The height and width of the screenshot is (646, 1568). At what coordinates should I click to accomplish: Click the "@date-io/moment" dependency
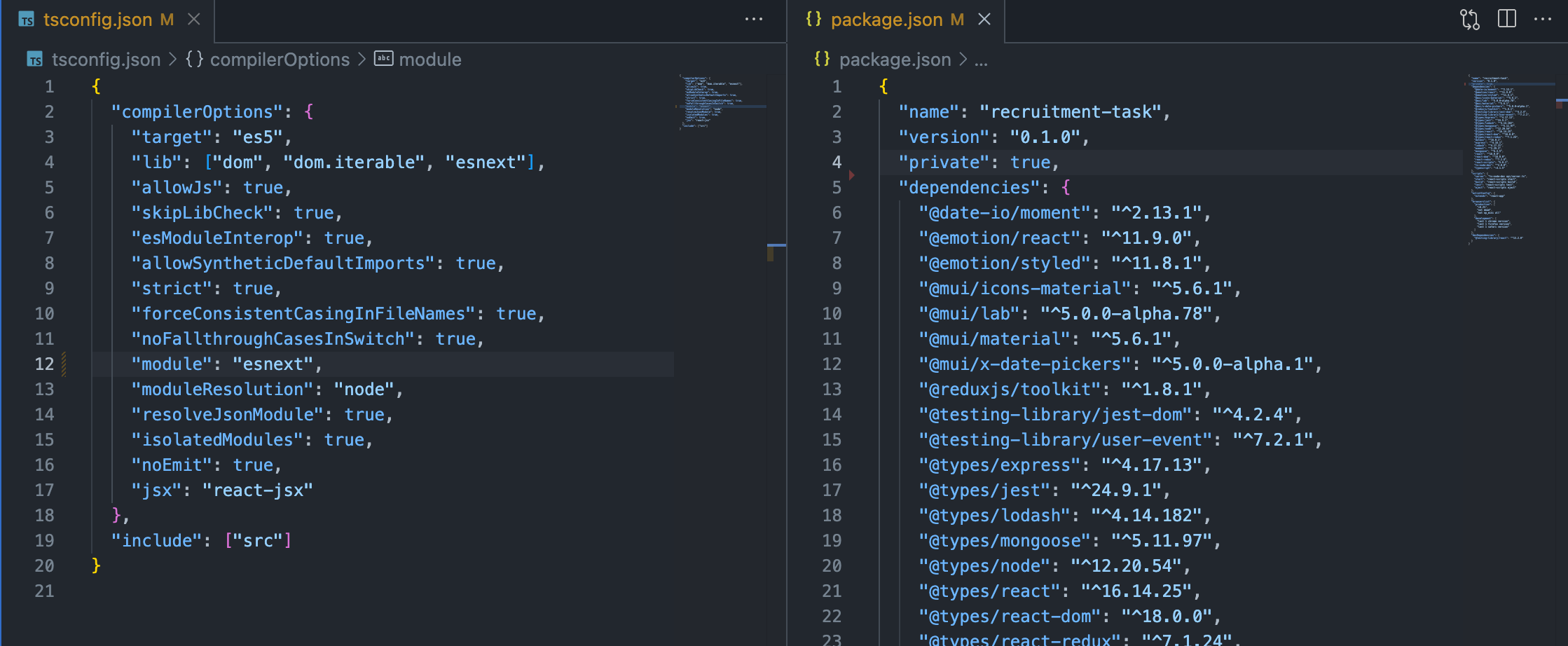(x=1005, y=213)
